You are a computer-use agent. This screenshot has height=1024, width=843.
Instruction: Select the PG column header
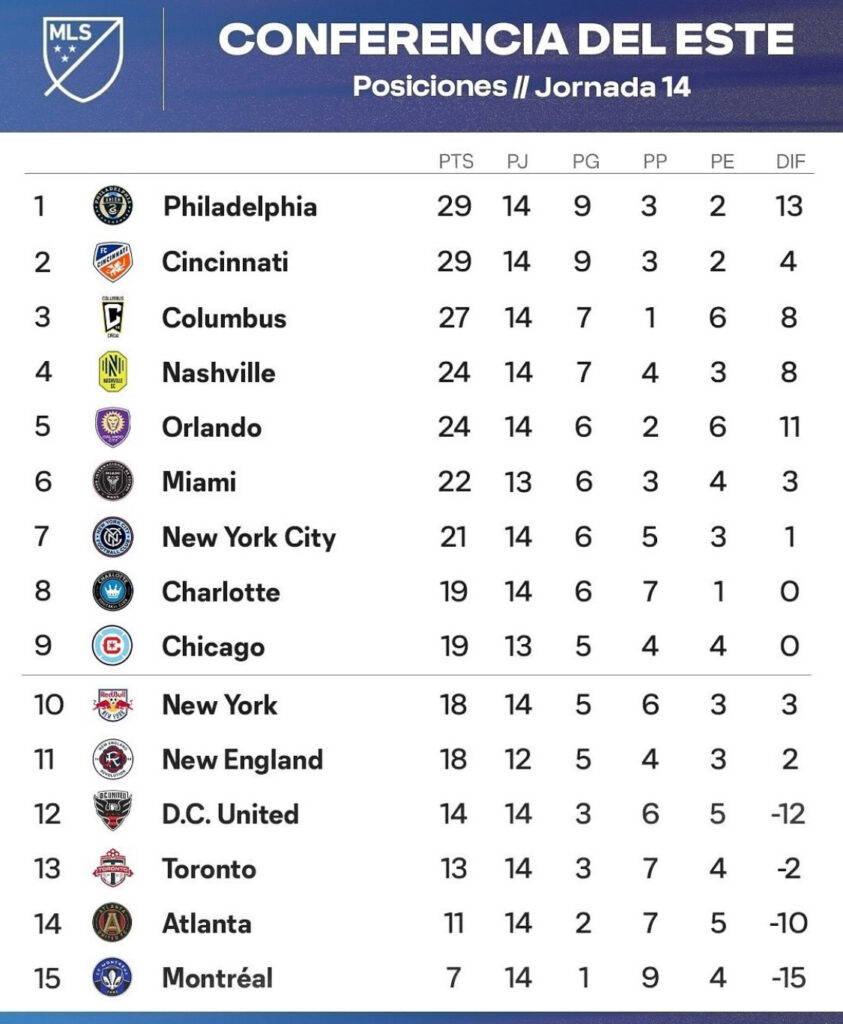click(x=586, y=161)
